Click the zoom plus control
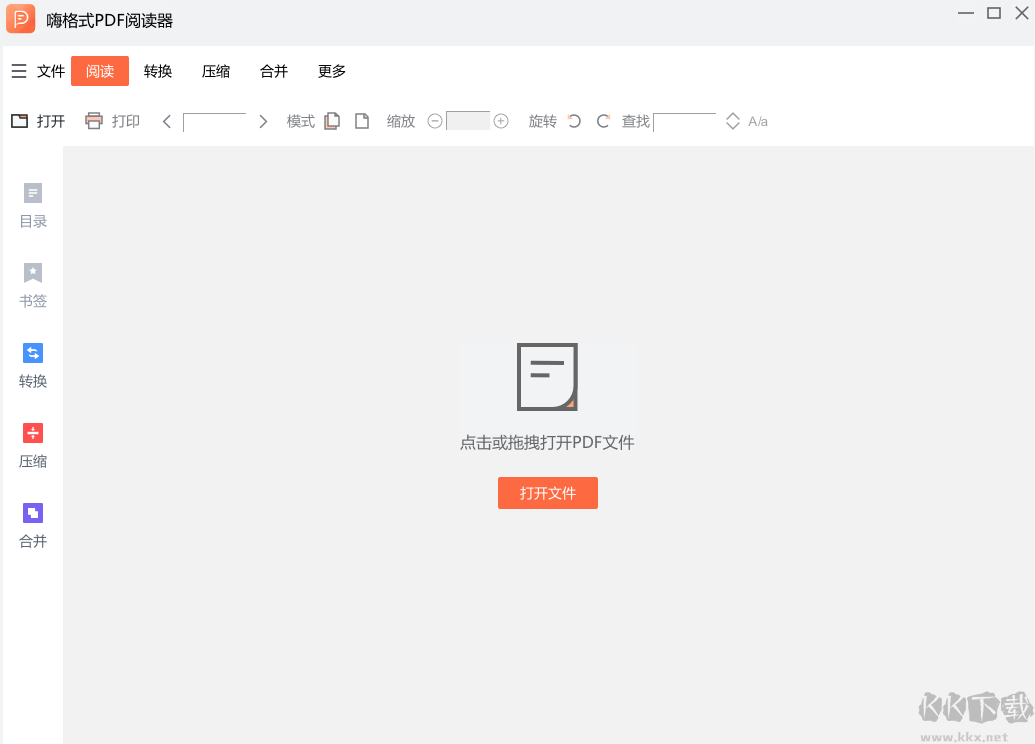 point(501,120)
